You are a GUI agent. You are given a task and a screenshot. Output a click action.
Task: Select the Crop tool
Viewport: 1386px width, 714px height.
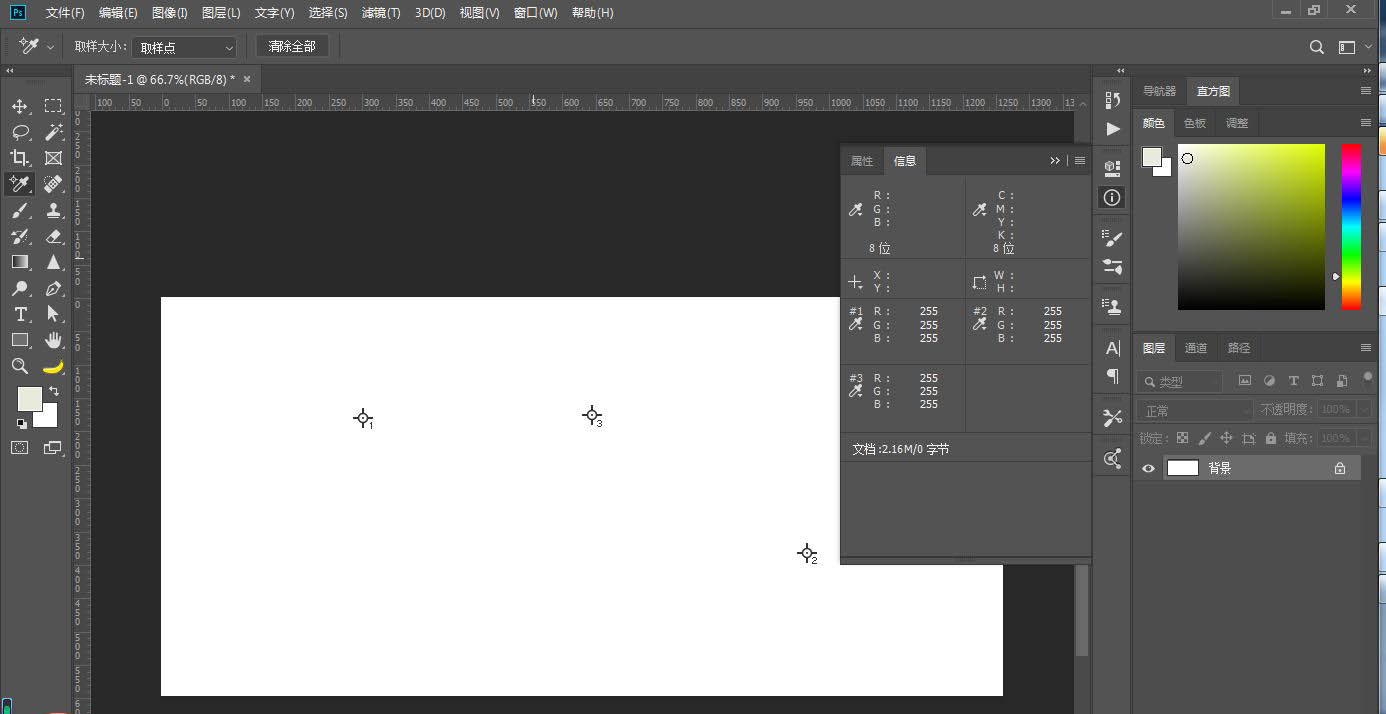(x=20, y=158)
